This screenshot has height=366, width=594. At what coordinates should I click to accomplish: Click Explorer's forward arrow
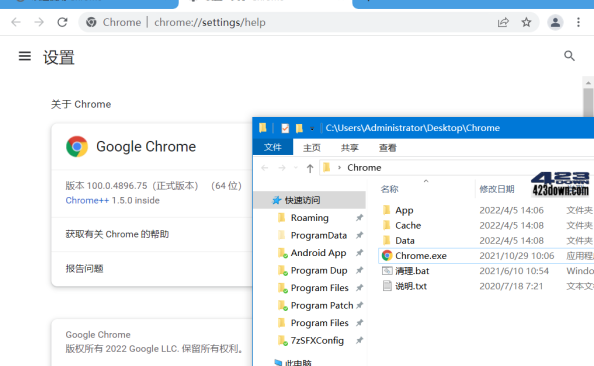[x=282, y=168]
